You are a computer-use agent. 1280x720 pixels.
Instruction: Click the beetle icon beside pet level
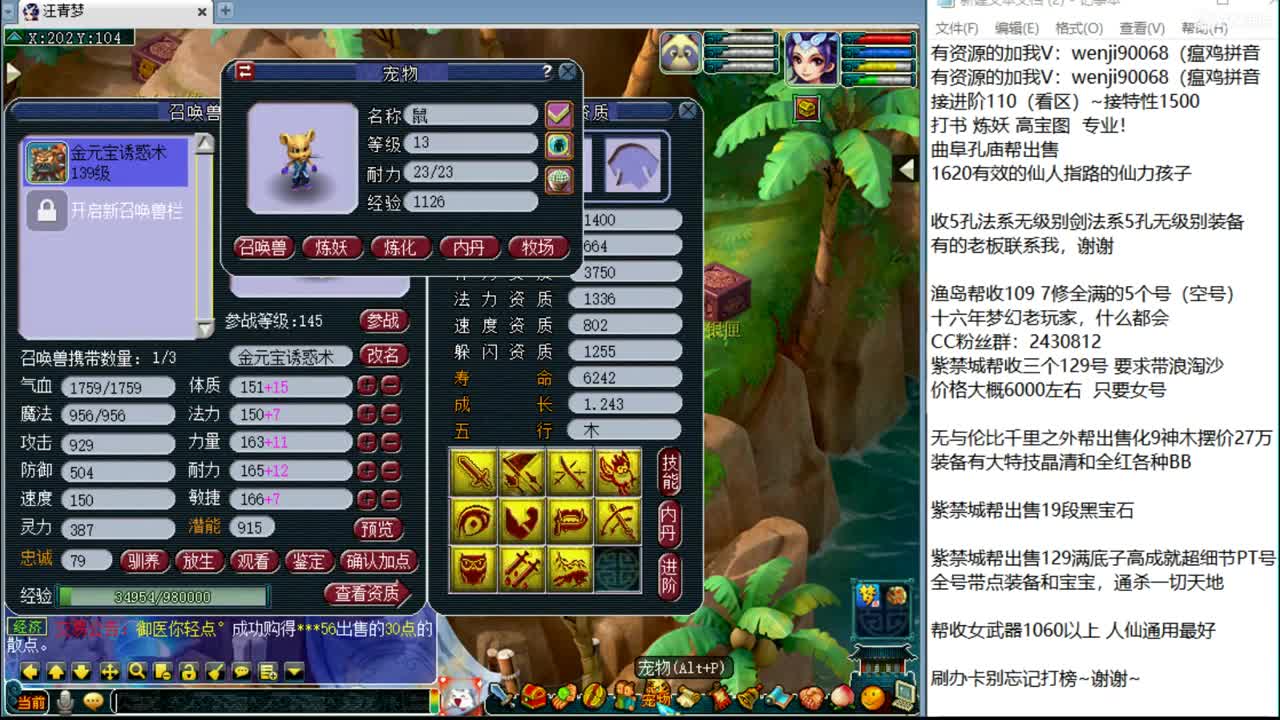pos(559,145)
